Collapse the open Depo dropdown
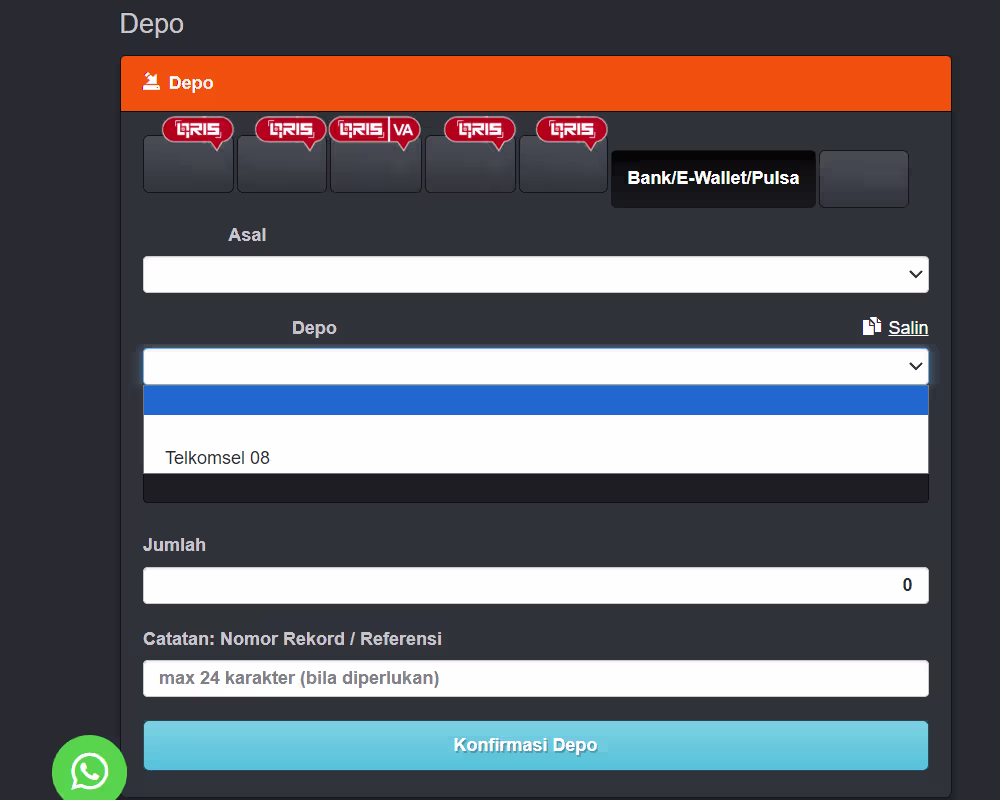 (x=536, y=366)
